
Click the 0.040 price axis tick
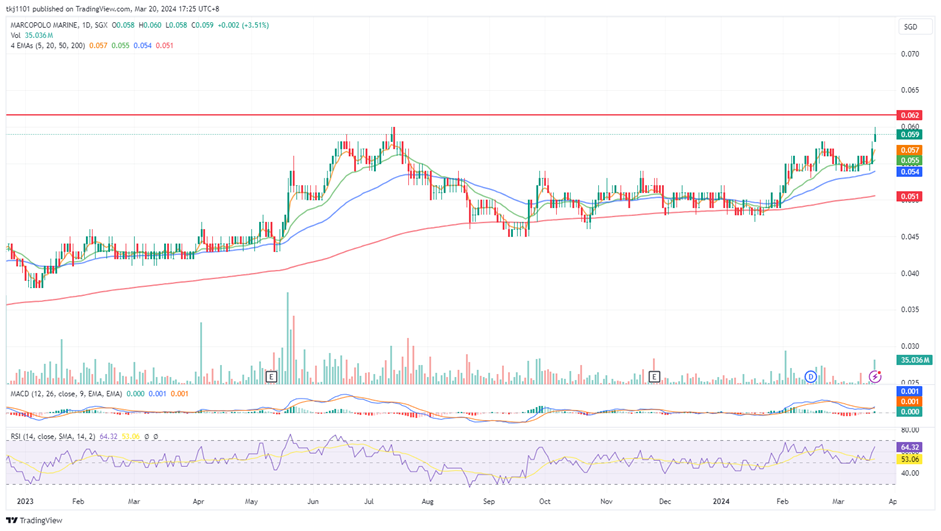tap(910, 274)
